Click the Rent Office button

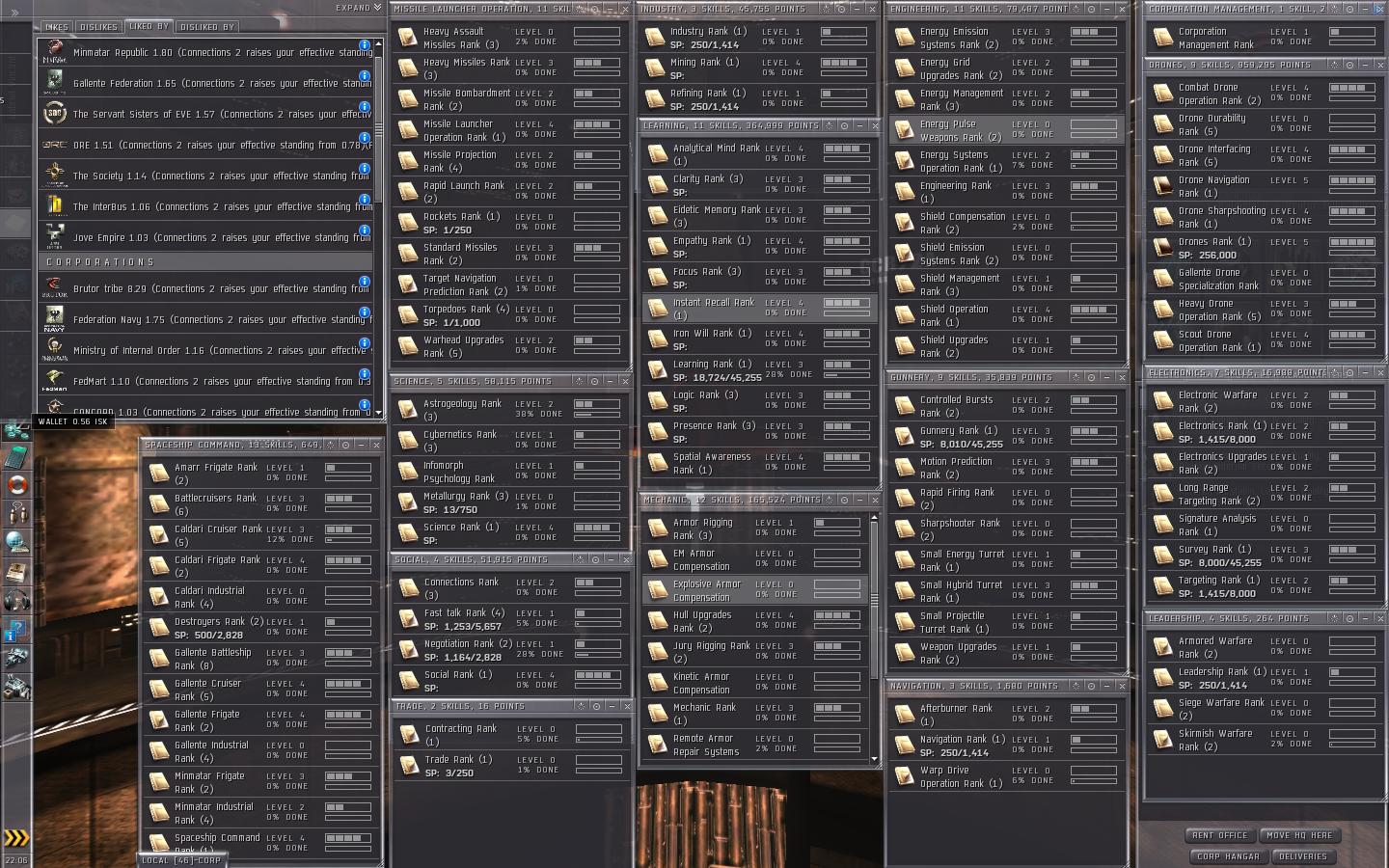tap(1220, 835)
